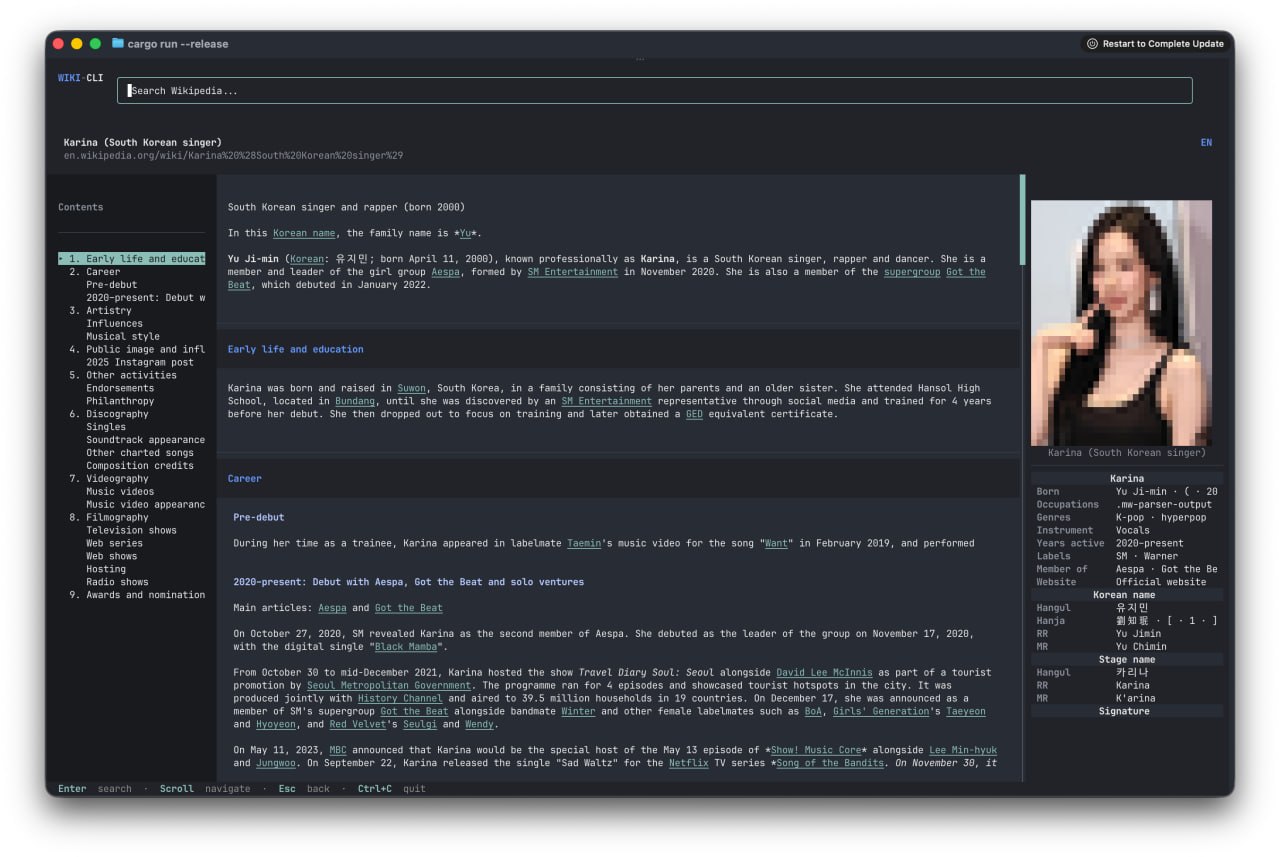Click the SM · Warner labels value
The width and height of the screenshot is (1280, 857).
1147,556
